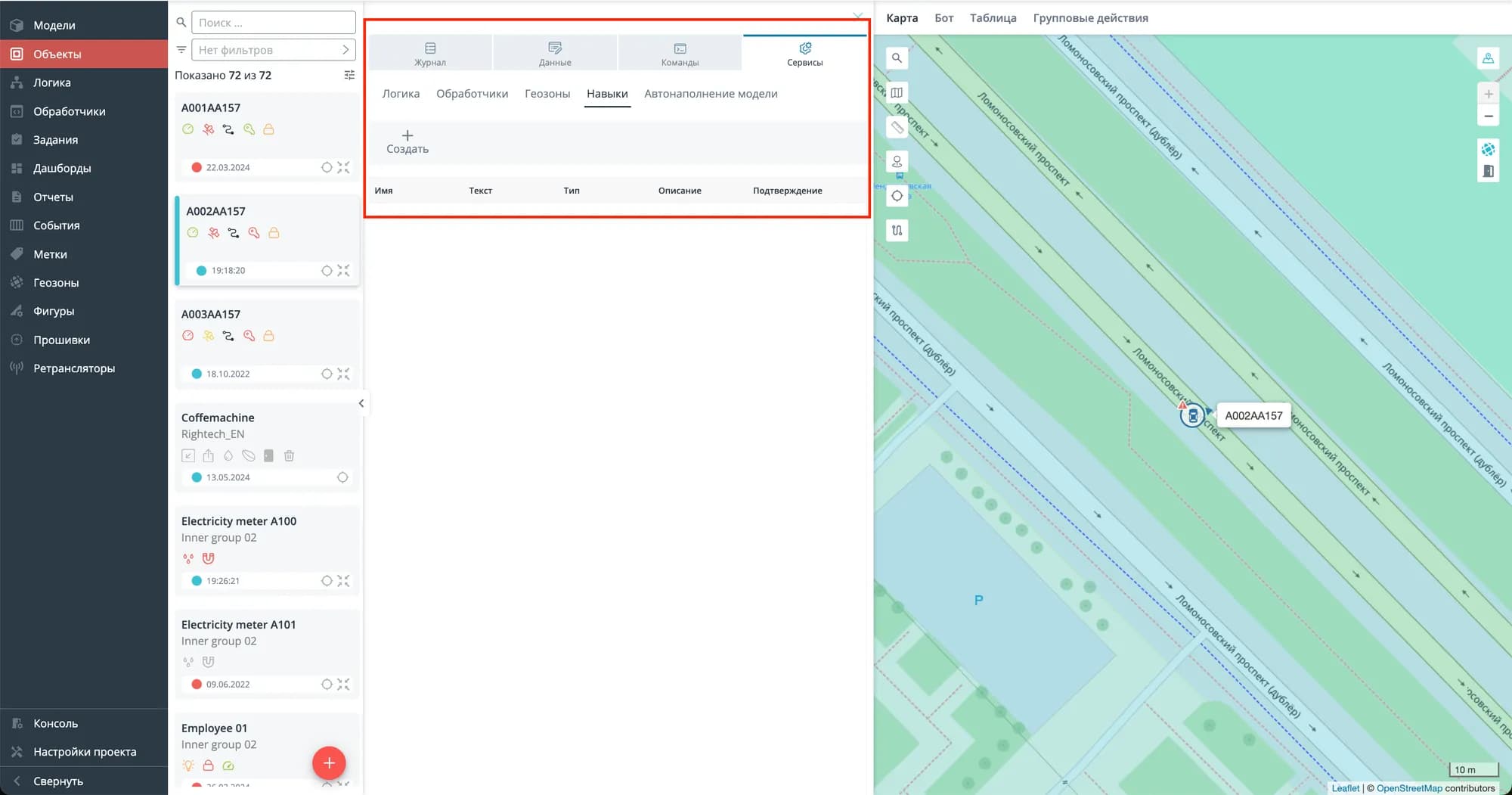Toggle map marker view in the top-right corner
The width and height of the screenshot is (1512, 795).
1488,58
